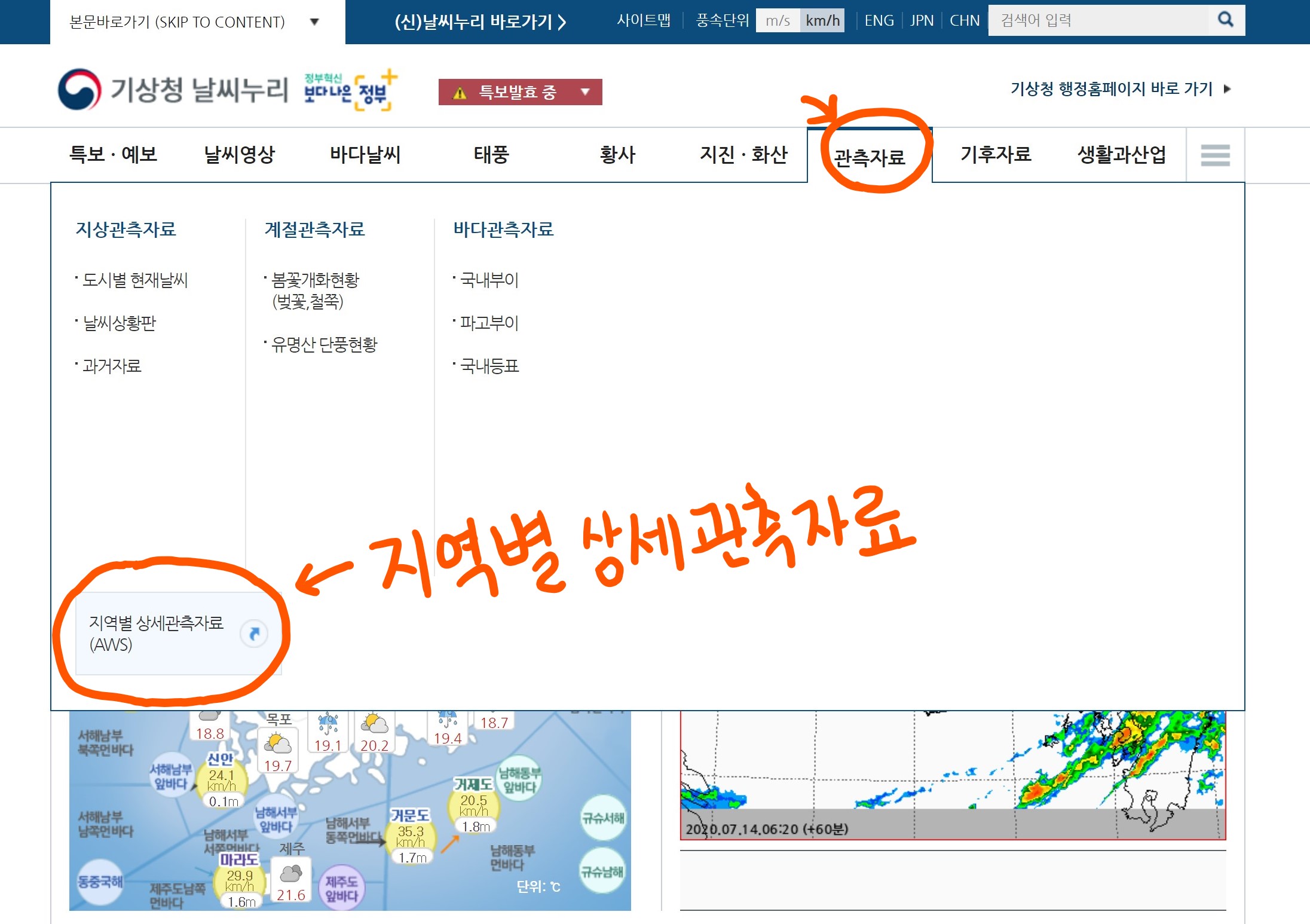Image resolution: width=1310 pixels, height=924 pixels.
Task: Click the 목포 partly cloudy weather icon
Action: pos(278,744)
